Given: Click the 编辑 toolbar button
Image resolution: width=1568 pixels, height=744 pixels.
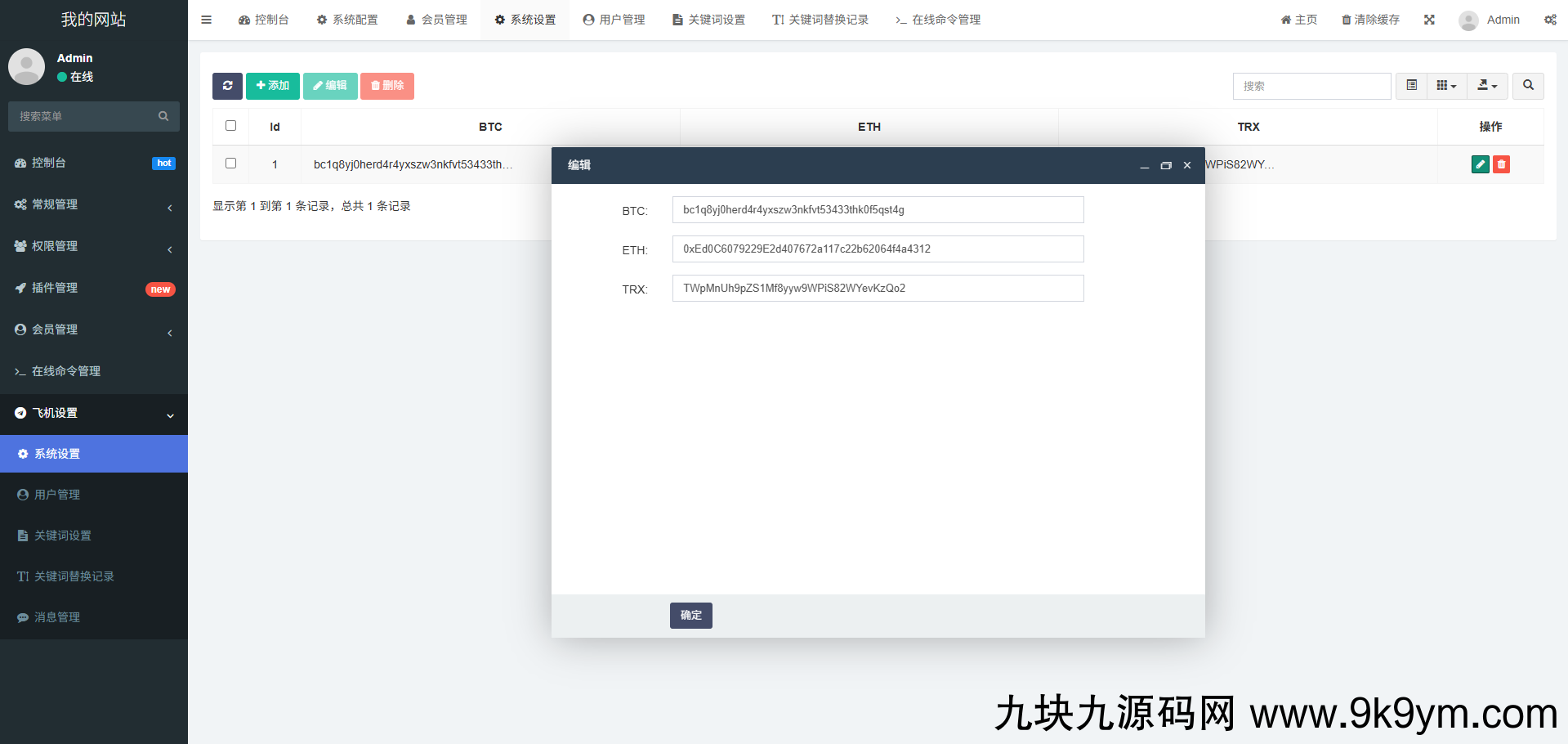Looking at the screenshot, I should pyautogui.click(x=330, y=86).
